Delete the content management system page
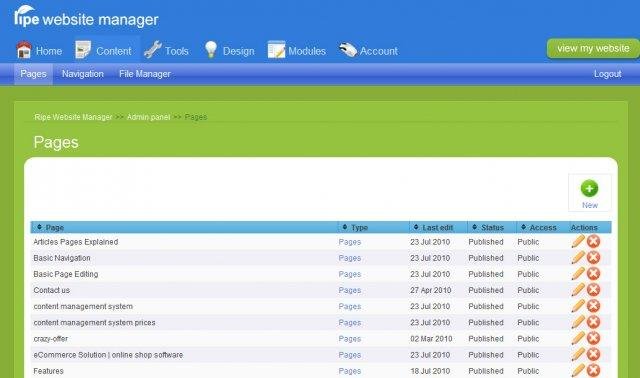Viewport: 640px width, 378px height. point(593,306)
